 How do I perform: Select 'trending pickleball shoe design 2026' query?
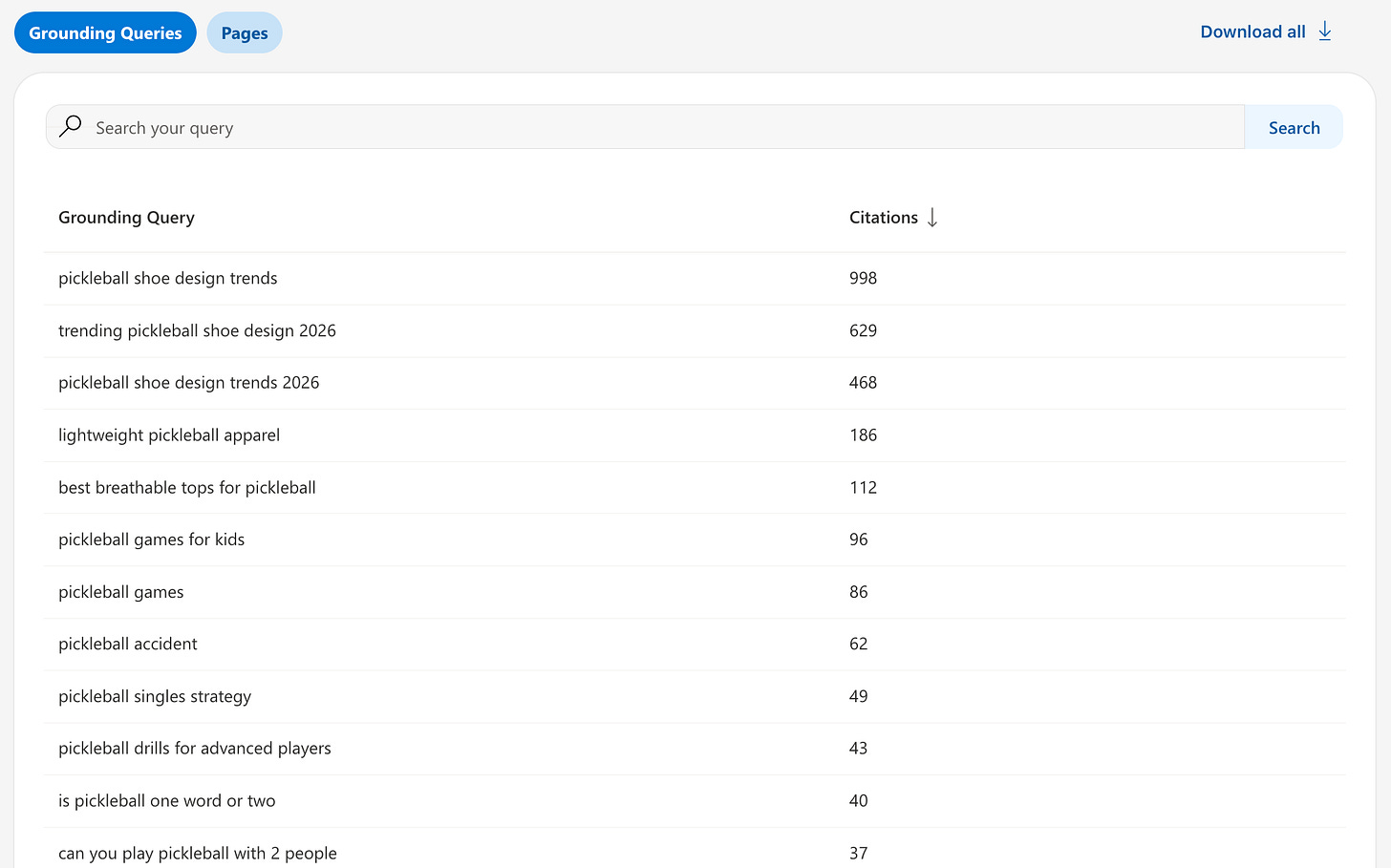pyautogui.click(x=197, y=330)
